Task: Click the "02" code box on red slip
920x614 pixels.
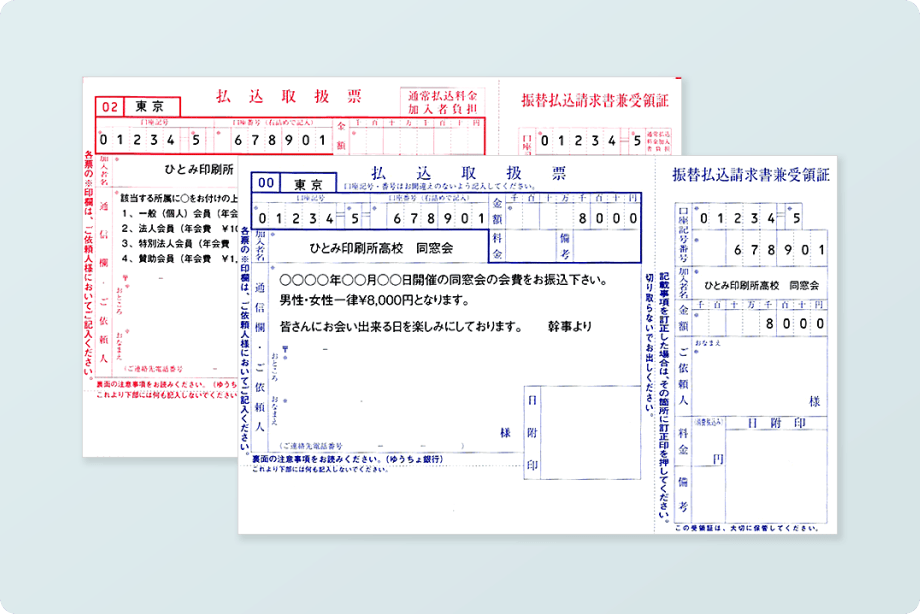Action: (110, 106)
